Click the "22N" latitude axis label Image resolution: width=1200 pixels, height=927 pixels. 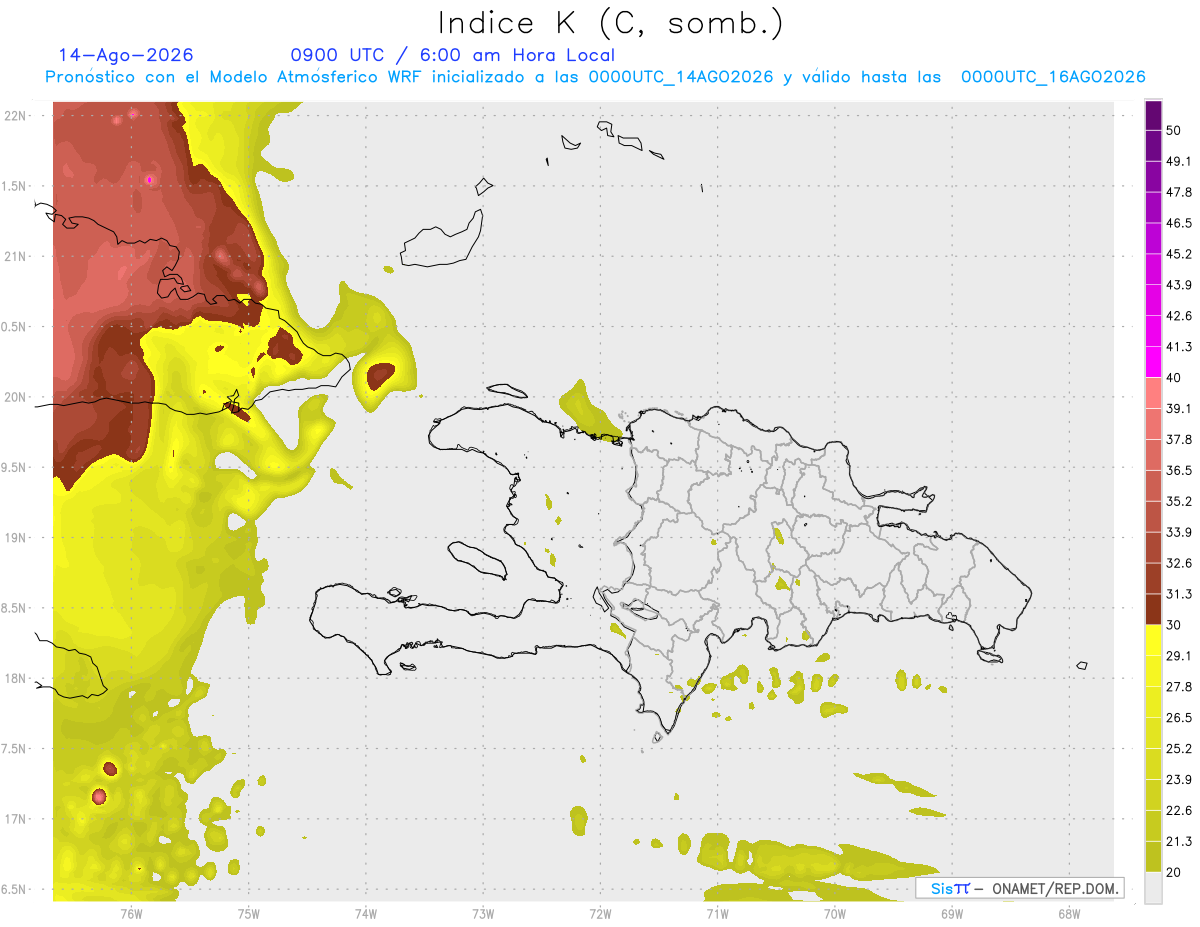[x=15, y=115]
